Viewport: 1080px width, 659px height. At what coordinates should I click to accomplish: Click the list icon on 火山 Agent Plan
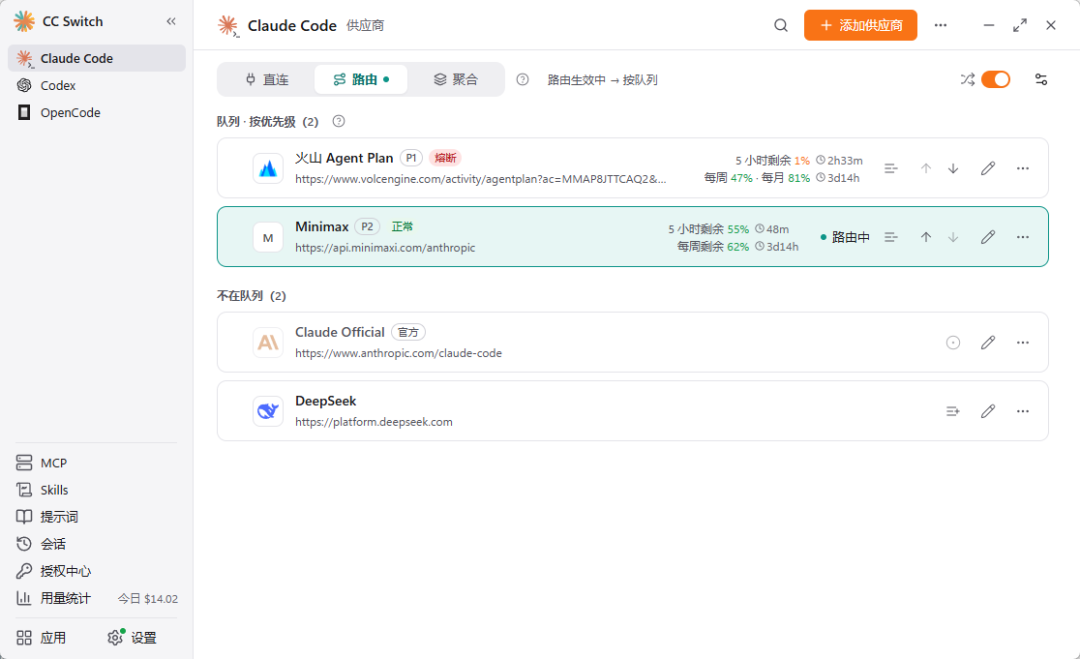point(891,168)
